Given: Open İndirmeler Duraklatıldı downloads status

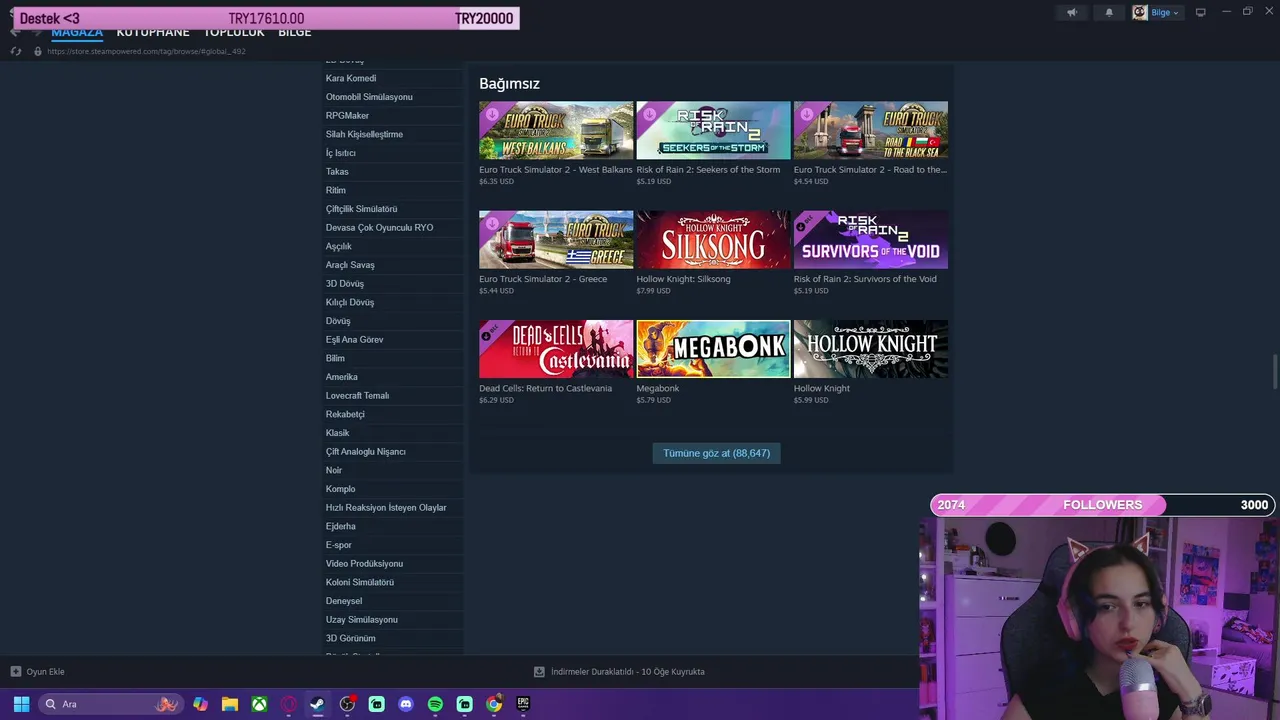Looking at the screenshot, I should point(628,672).
